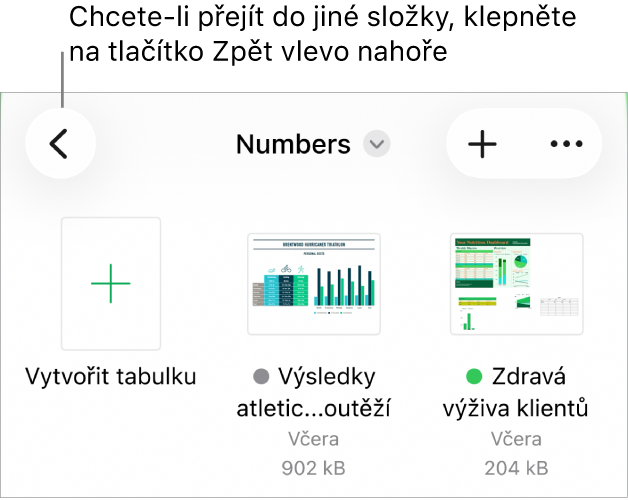
Task: Click the bar chart in triathlon thumbnail
Action: pos(344,288)
